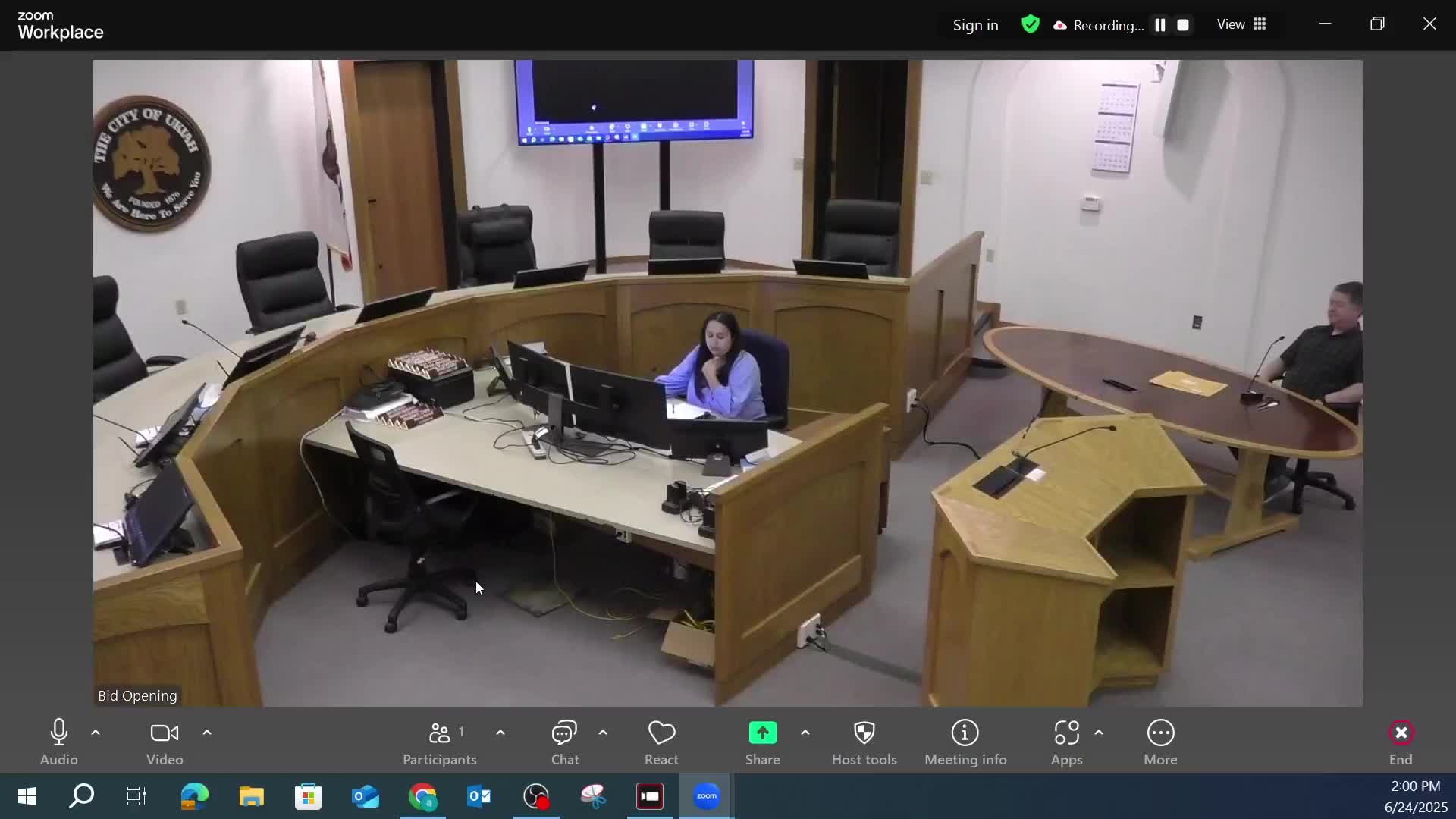Click the green meeting security shield

(x=1031, y=24)
